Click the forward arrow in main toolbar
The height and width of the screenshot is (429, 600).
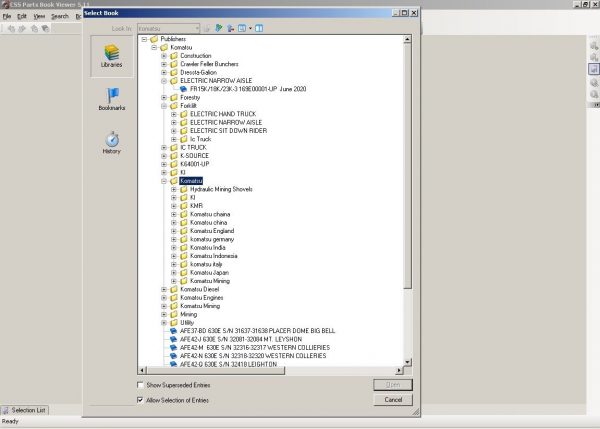22,29
